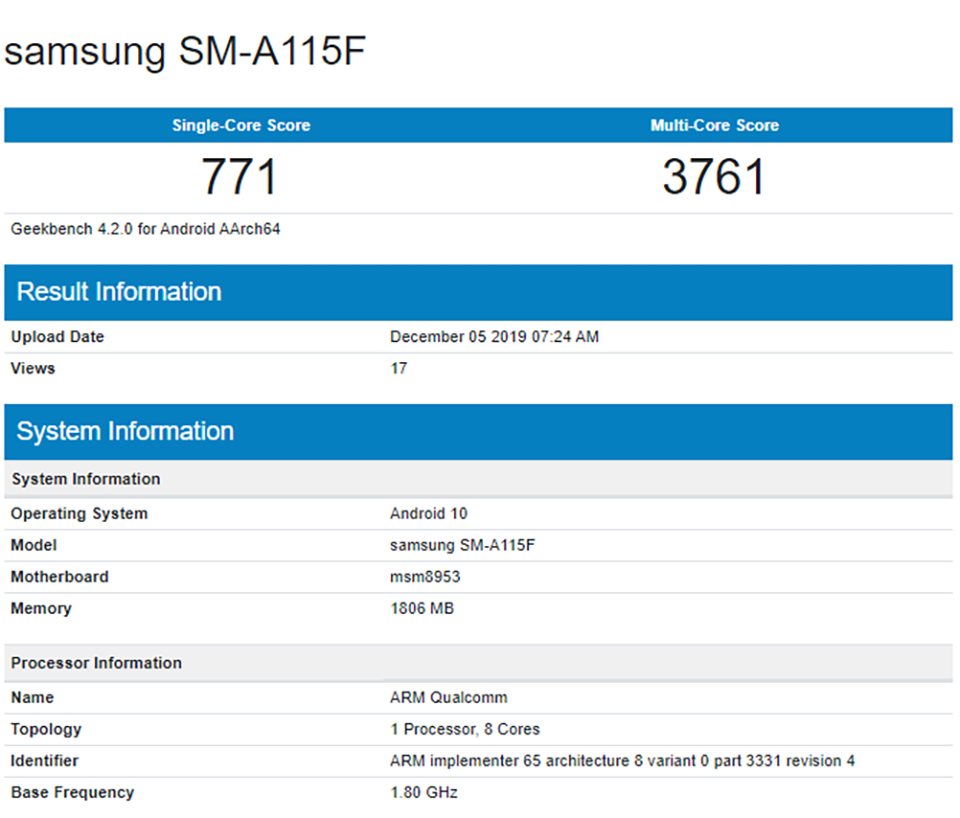The image size is (960, 818).
Task: Select the Motherboard value msm8953
Action: tap(424, 577)
